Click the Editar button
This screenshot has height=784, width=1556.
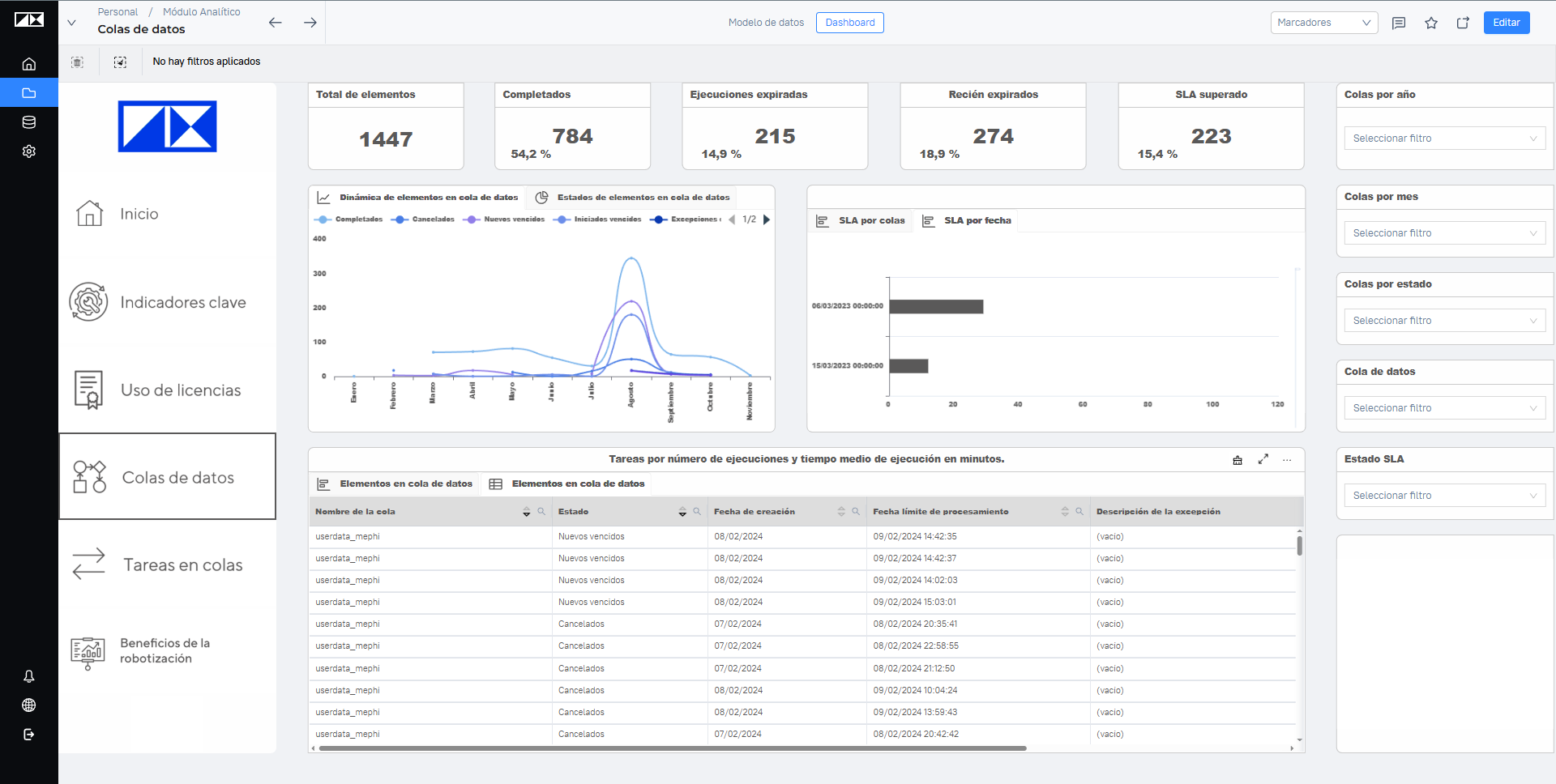1507,23
